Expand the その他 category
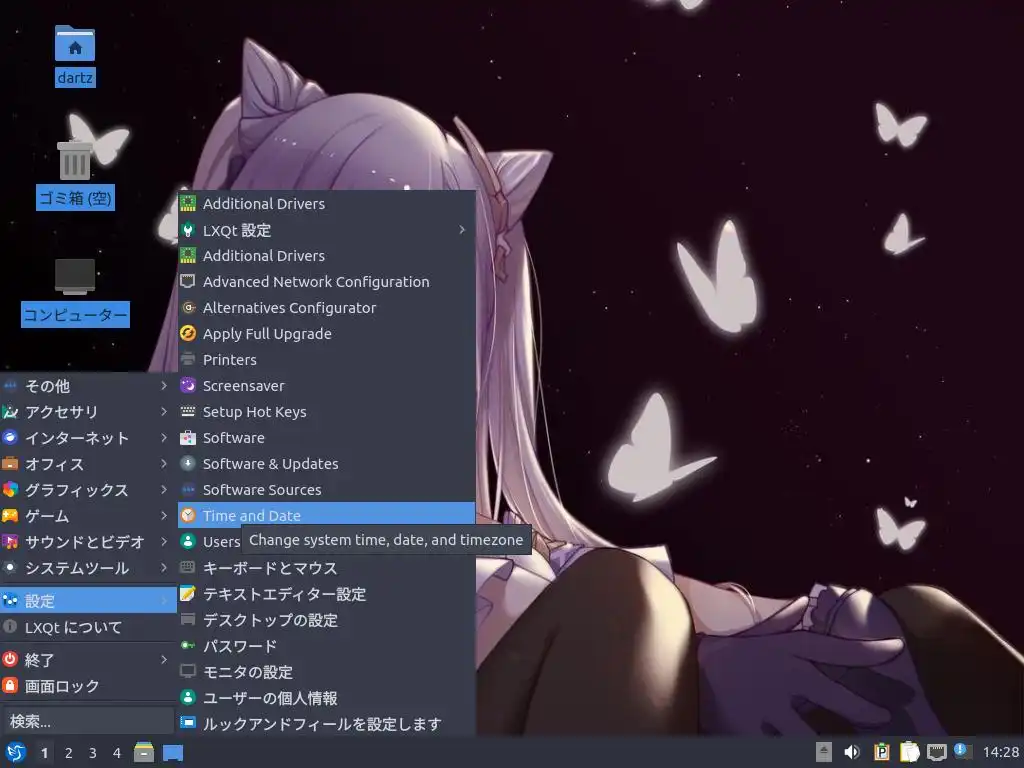The image size is (1024, 768). point(88,386)
